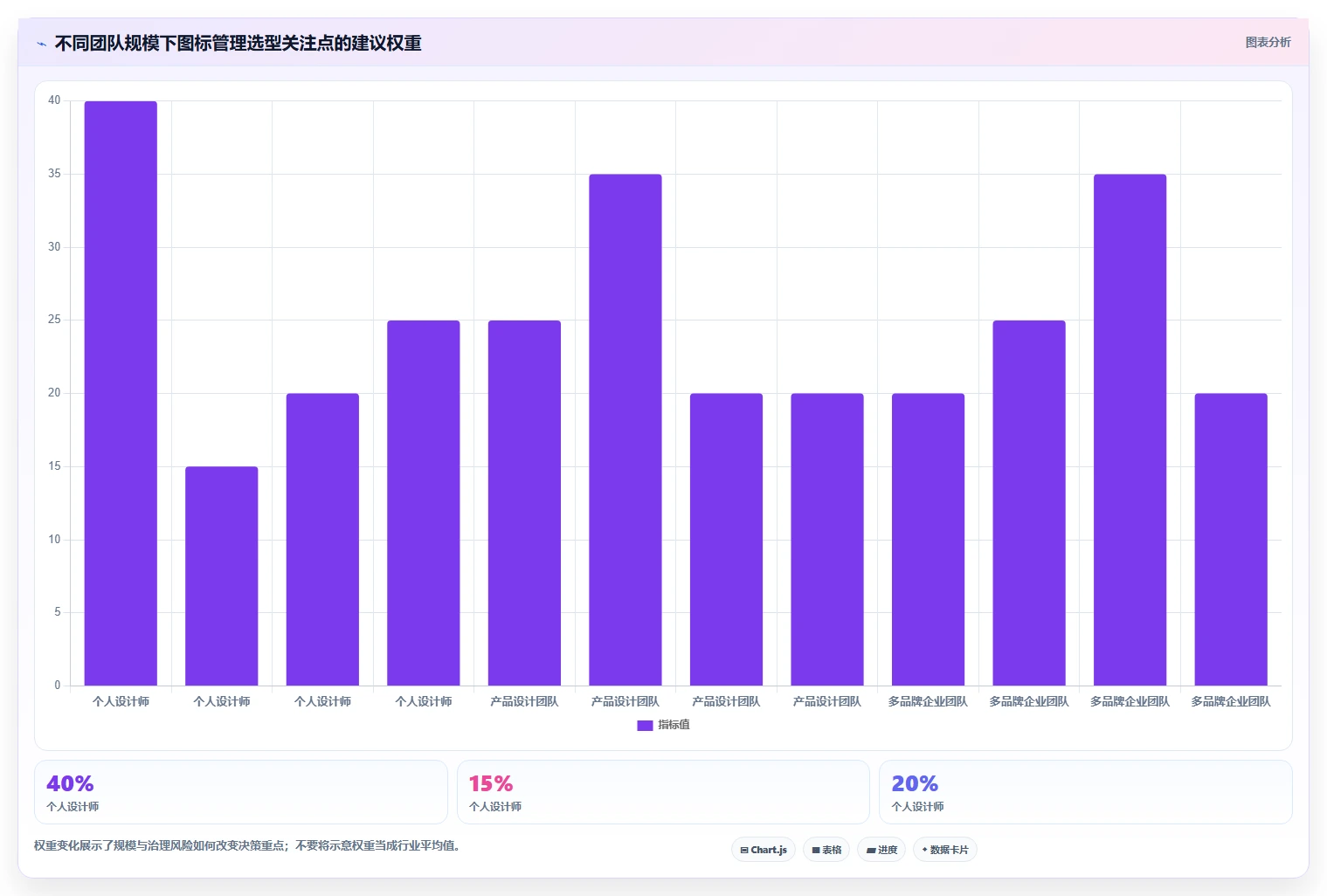Open the 图表分析 label in the header
The image size is (1327, 896).
coord(1268,42)
